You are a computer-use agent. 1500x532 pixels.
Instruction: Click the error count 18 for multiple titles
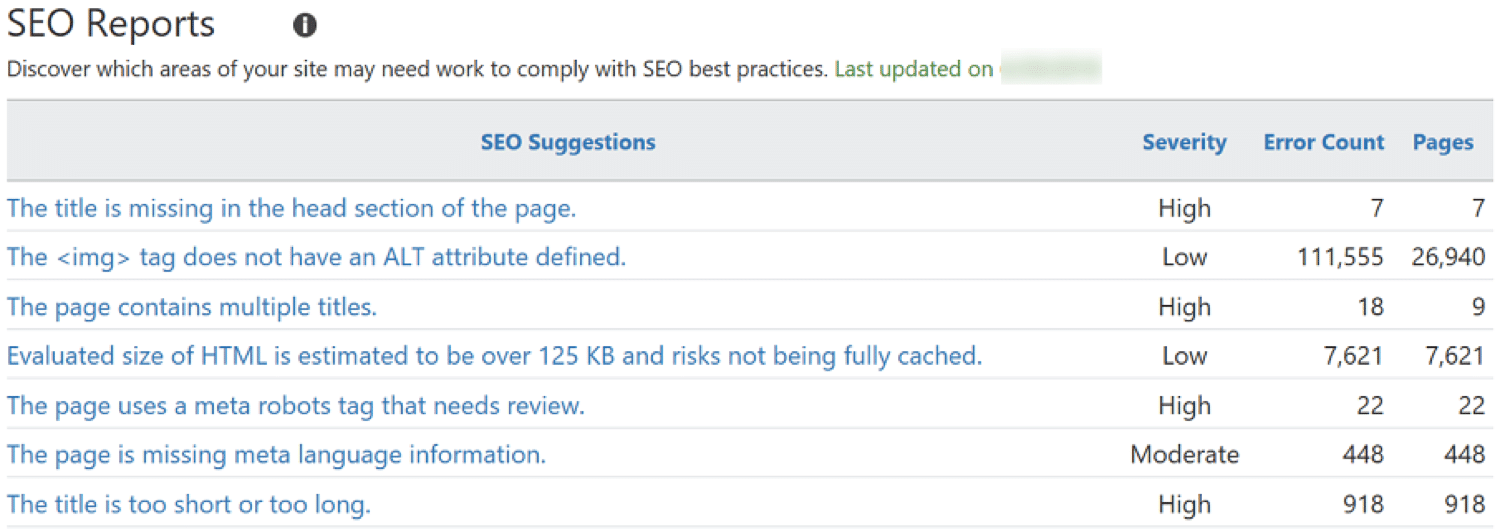click(1370, 307)
